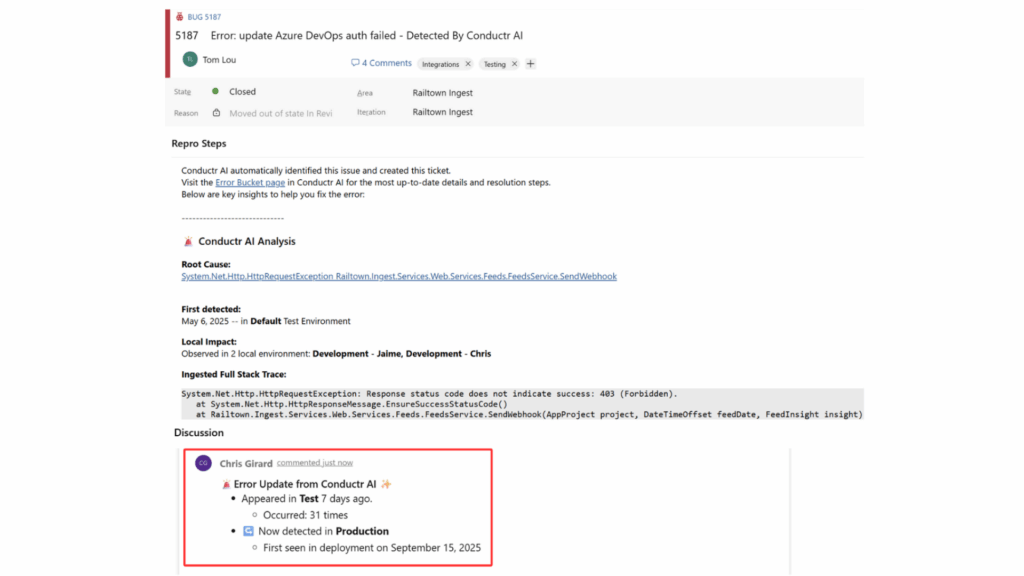The width and height of the screenshot is (1024, 576).
Task: Remove the Testing tag with its X
Action: pyautogui.click(x=514, y=64)
